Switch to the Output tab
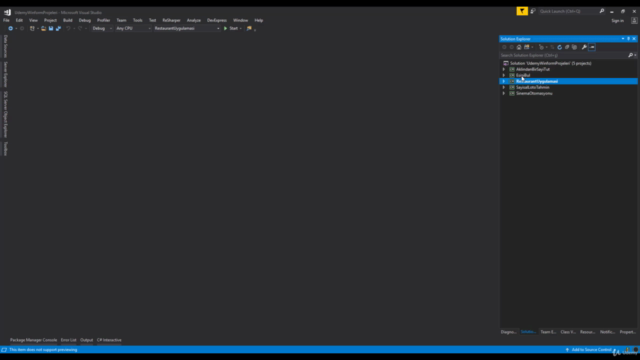 click(x=87, y=340)
